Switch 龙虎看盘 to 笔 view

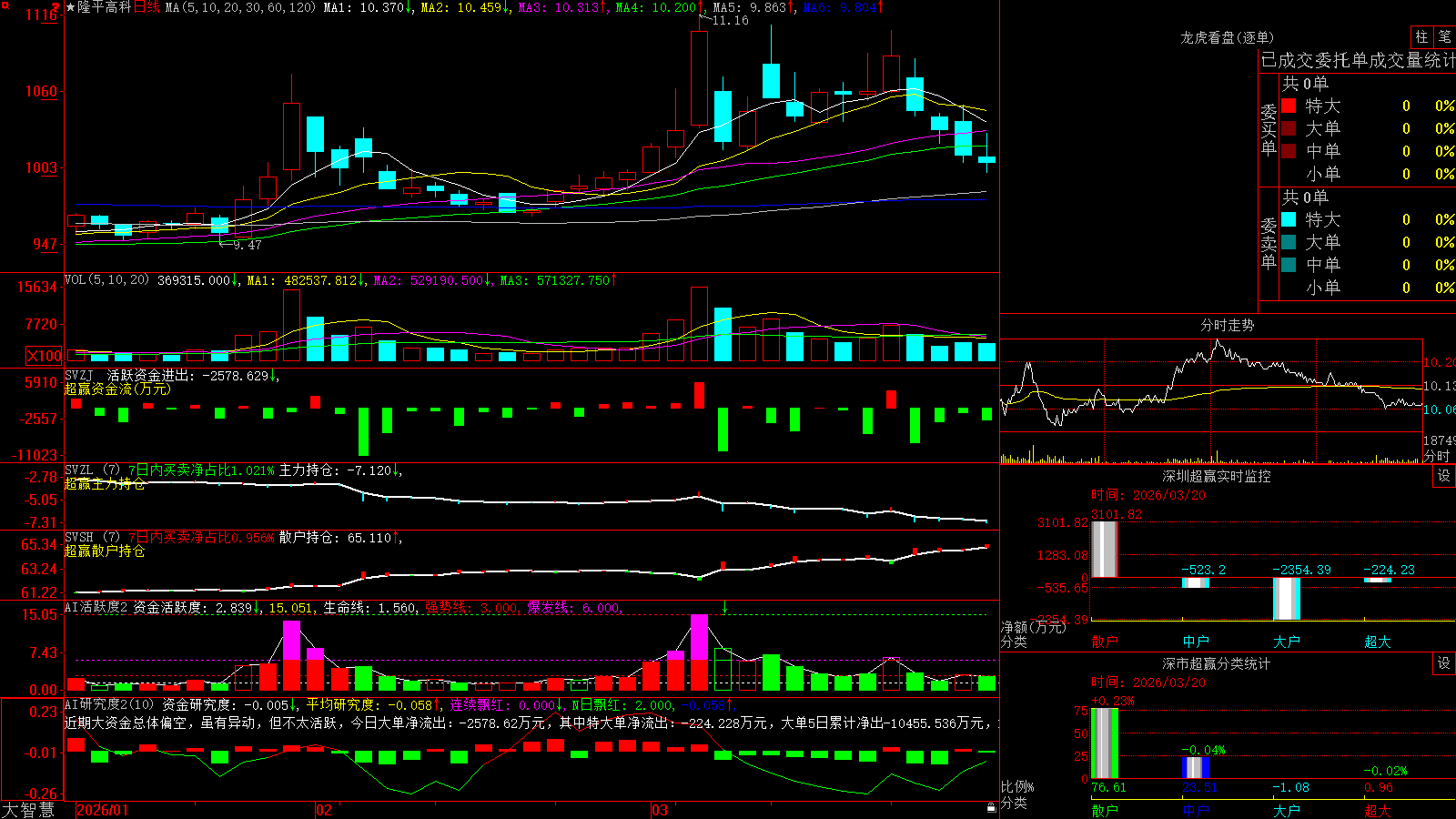1444,36
